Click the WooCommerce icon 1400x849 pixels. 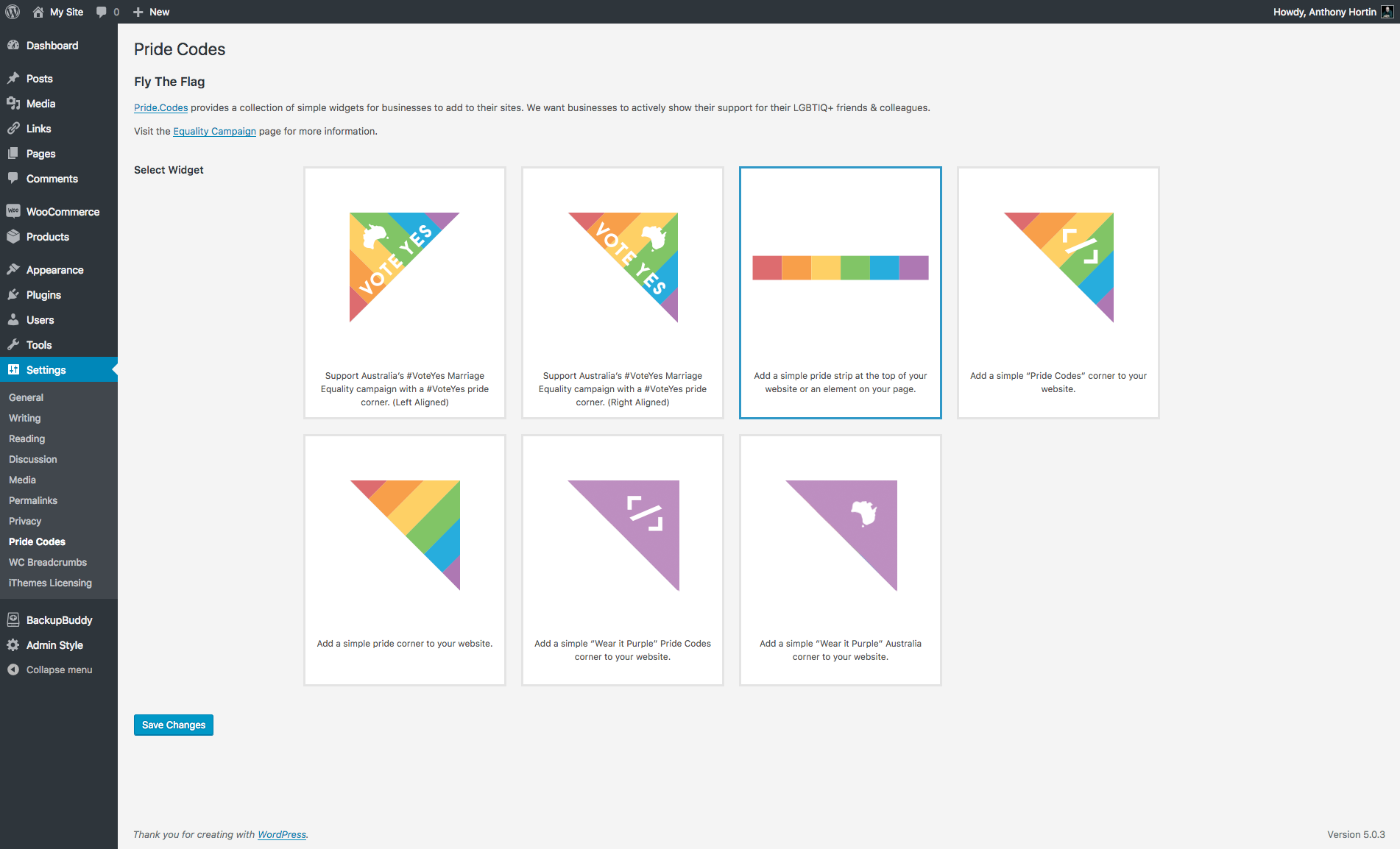[13, 211]
